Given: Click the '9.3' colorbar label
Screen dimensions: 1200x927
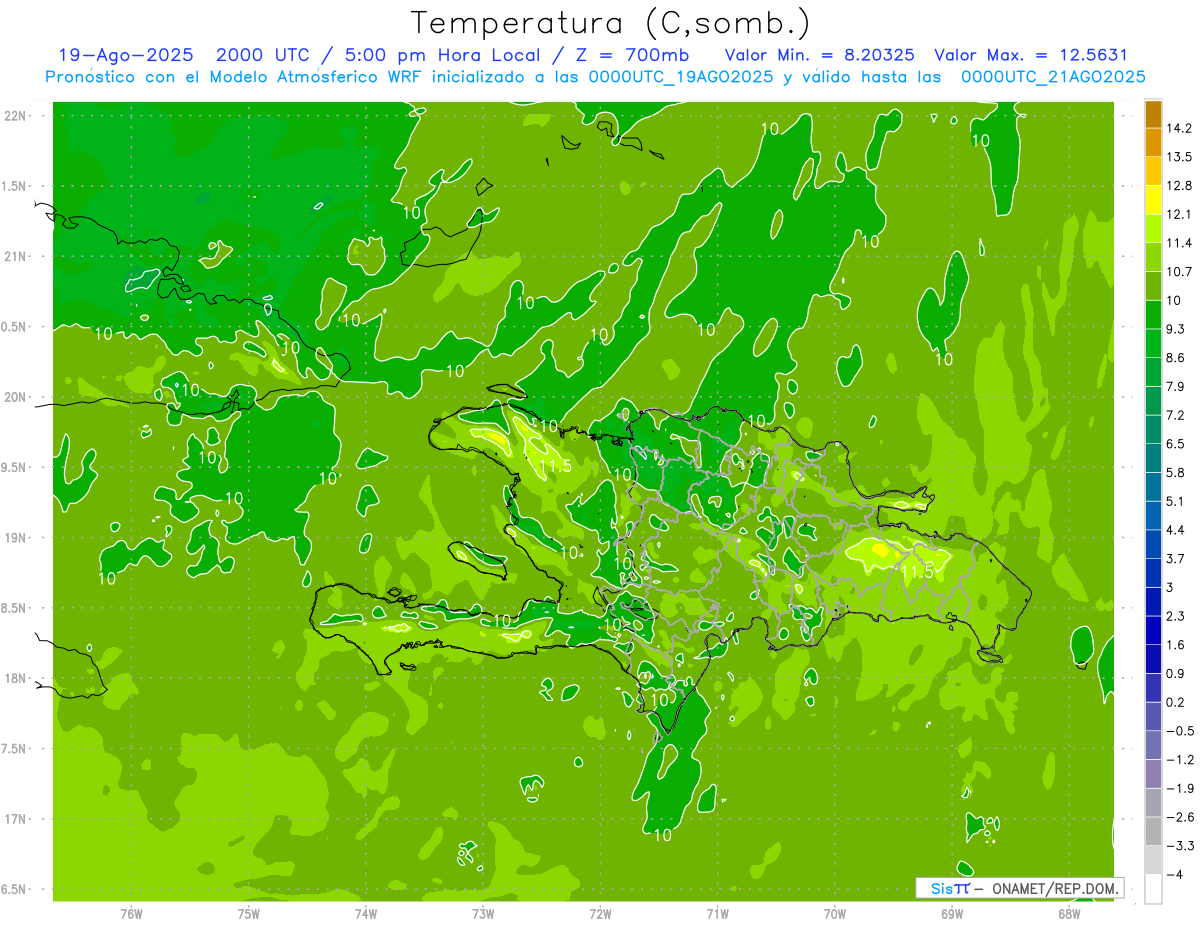Looking at the screenshot, I should tap(1175, 329).
